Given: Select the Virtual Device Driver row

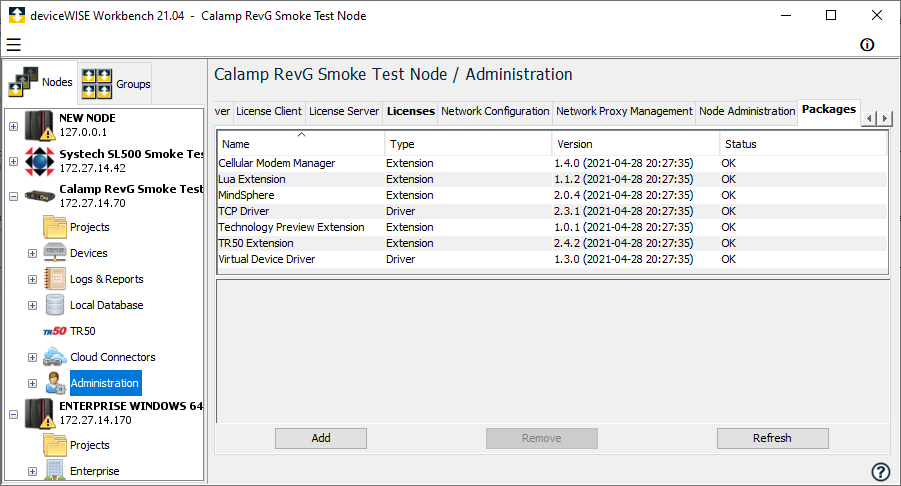Looking at the screenshot, I should coord(552,260).
